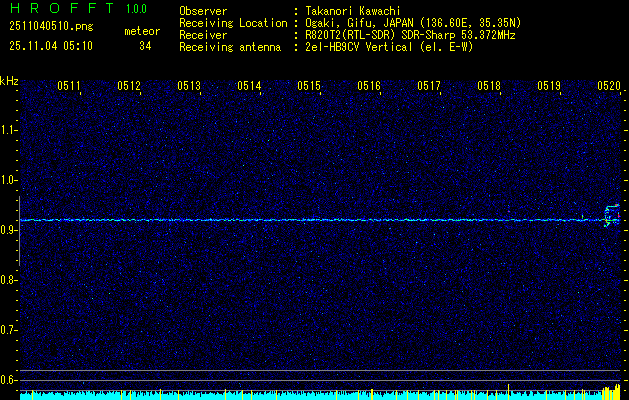Click the 25.11.04 05:10 timestamp
Screen dimensions: 629x400
[x=51, y=46]
